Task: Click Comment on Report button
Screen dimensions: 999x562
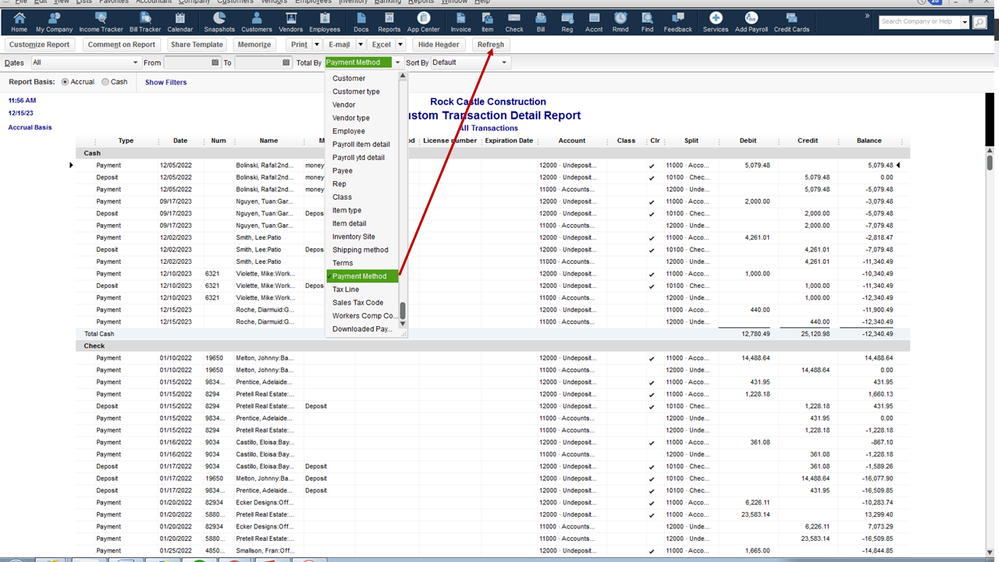Action: click(x=121, y=45)
